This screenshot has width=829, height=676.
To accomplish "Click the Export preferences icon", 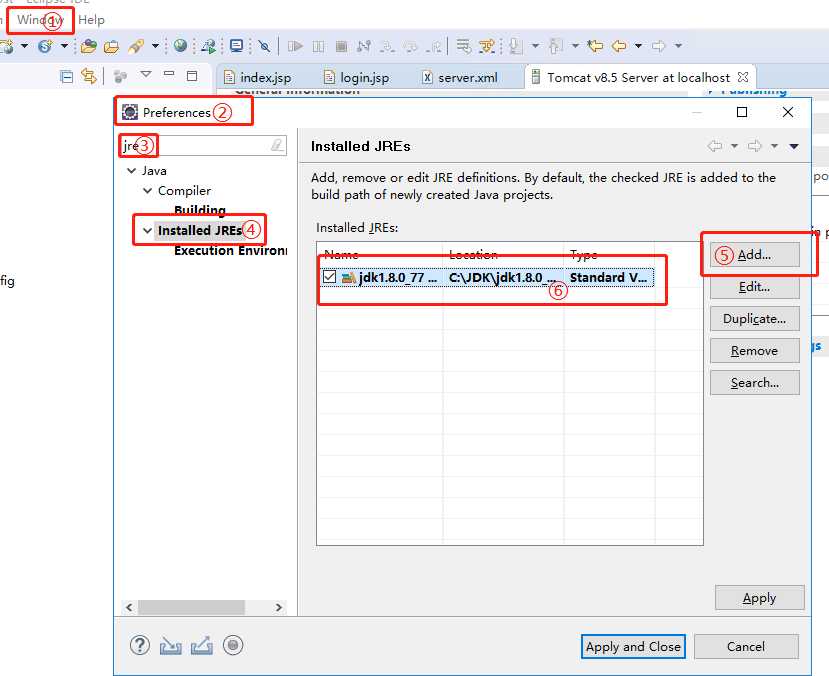I will (x=202, y=646).
